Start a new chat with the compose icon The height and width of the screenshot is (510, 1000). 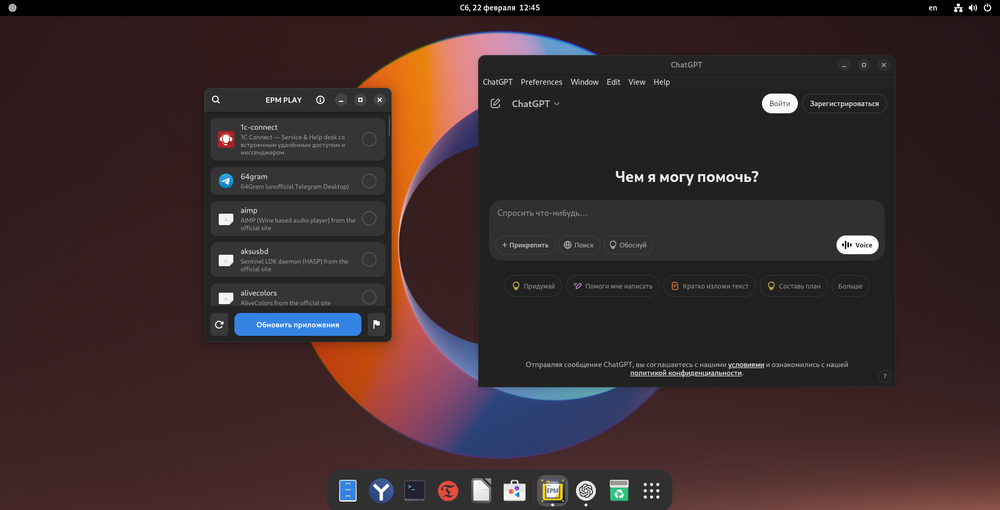click(x=495, y=104)
